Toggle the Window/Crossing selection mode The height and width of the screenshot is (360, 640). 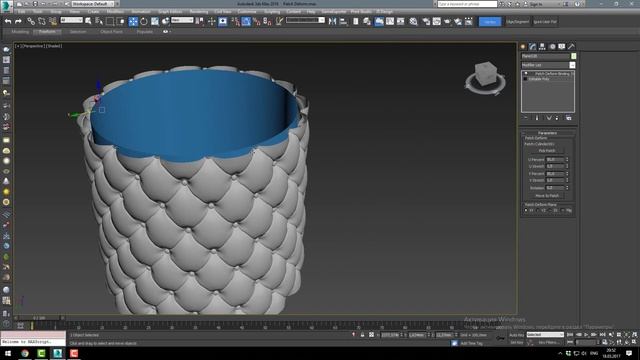click(121, 21)
